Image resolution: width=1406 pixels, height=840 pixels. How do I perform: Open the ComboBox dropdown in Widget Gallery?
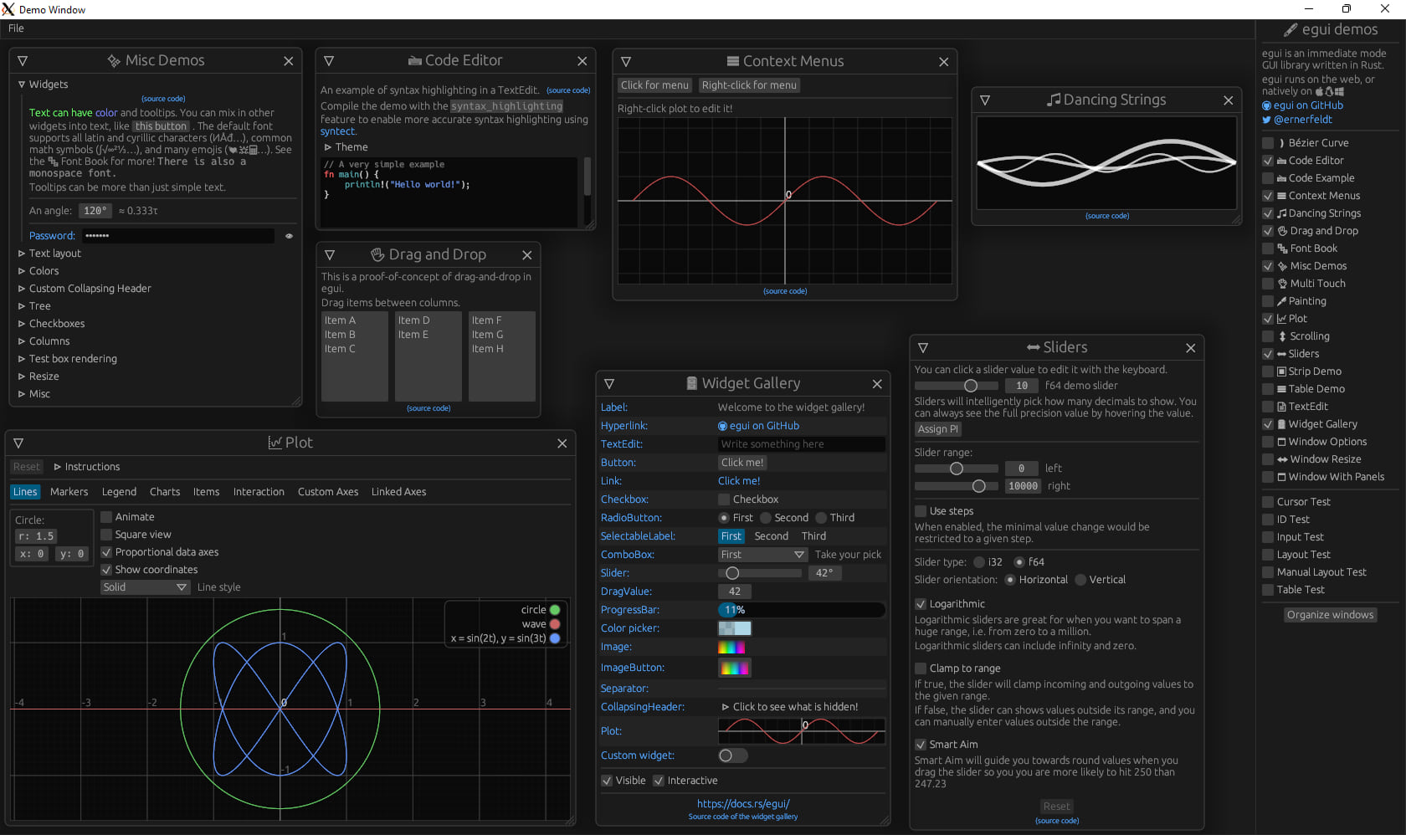click(762, 554)
